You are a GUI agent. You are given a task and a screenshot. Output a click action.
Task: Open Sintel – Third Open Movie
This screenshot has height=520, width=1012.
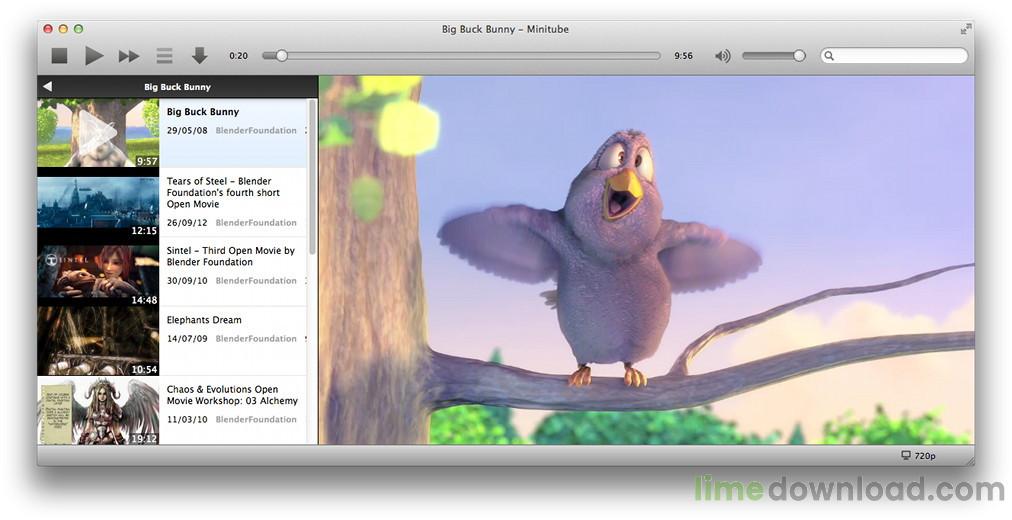click(x=230, y=256)
